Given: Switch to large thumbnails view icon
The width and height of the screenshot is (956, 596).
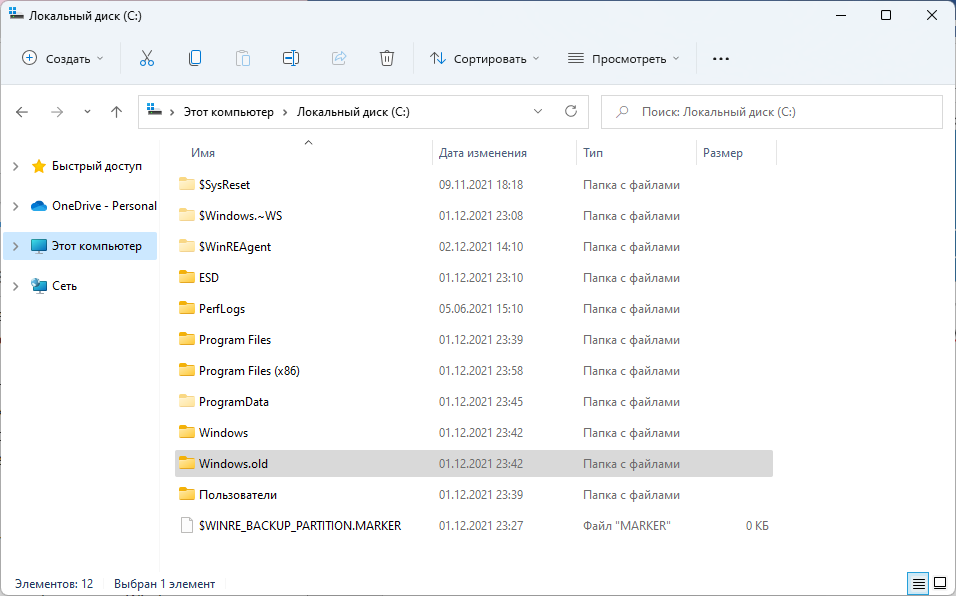Looking at the screenshot, I should (940, 582).
